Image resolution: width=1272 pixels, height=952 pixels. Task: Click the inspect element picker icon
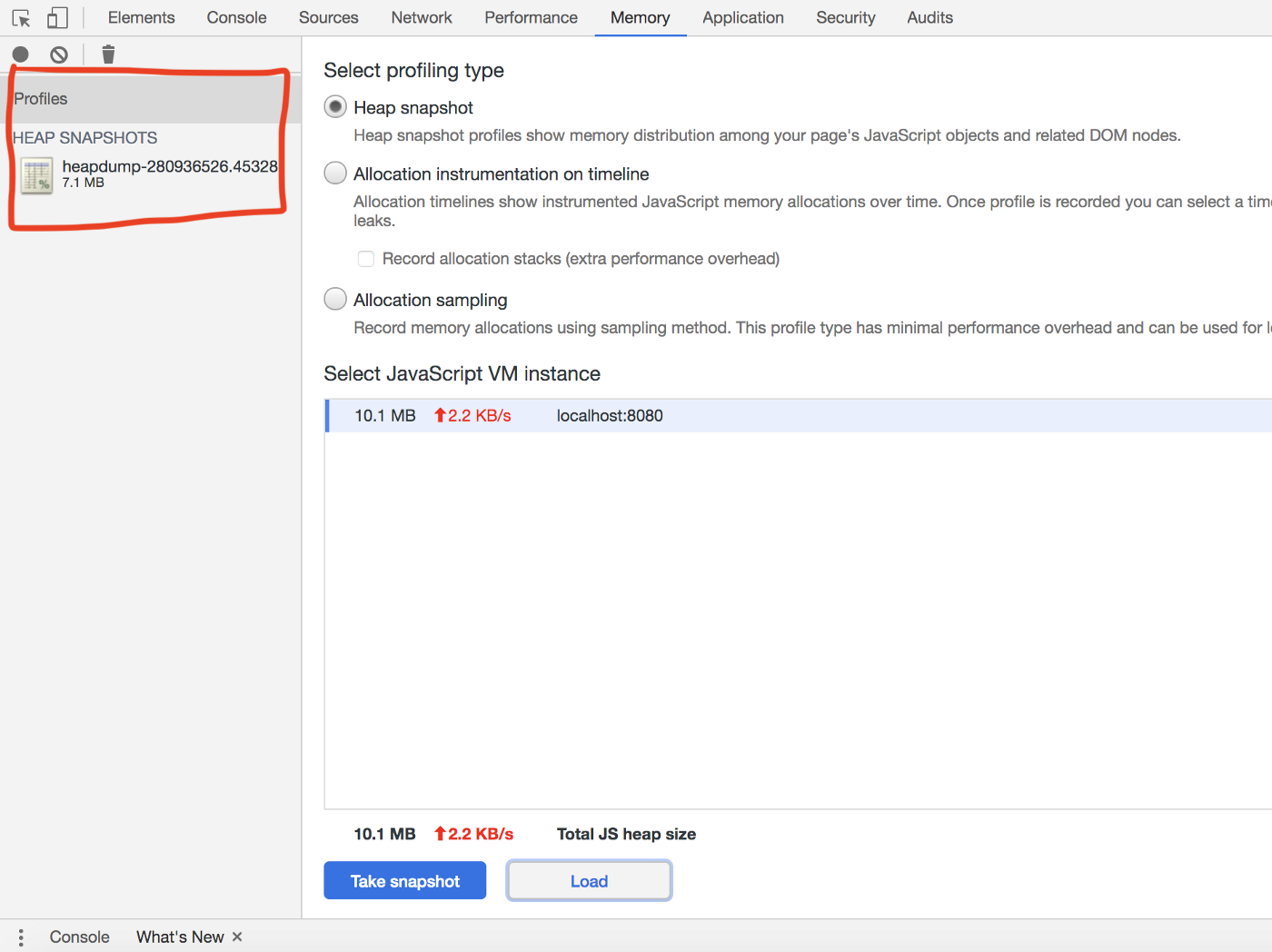click(x=21, y=18)
